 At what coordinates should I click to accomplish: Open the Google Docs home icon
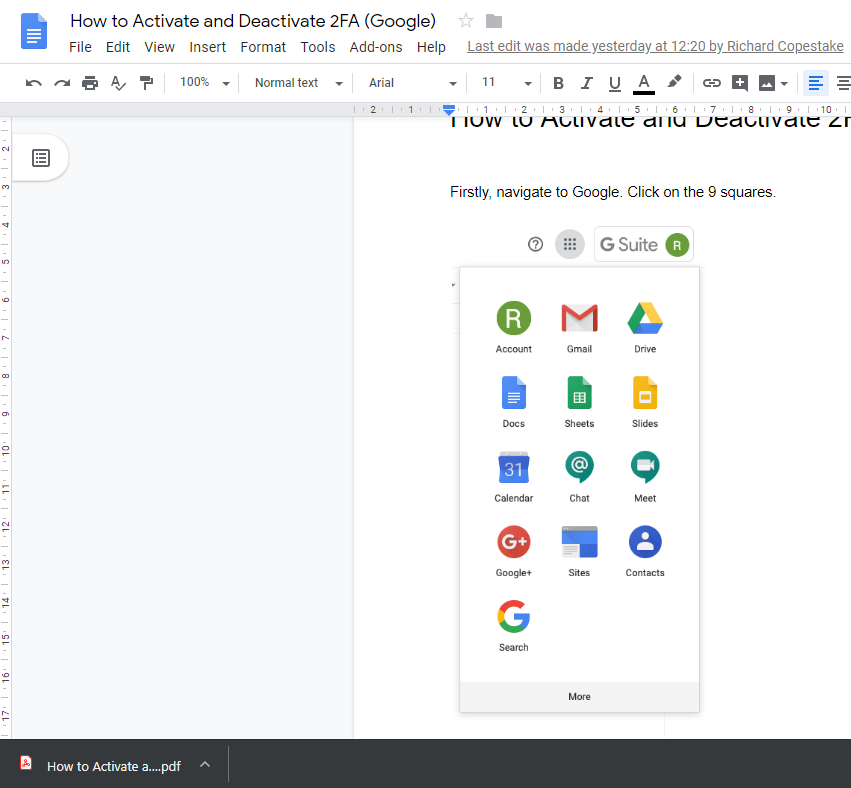34,31
